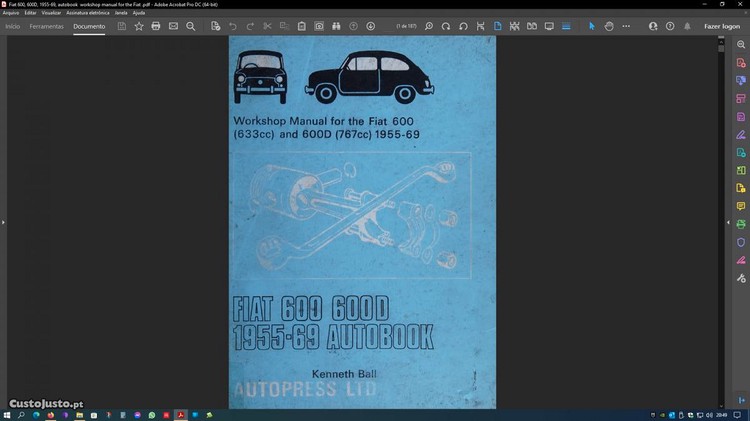The width and height of the screenshot is (750, 421).
Task: Open the comment tool in the right sidebar
Action: (741, 206)
